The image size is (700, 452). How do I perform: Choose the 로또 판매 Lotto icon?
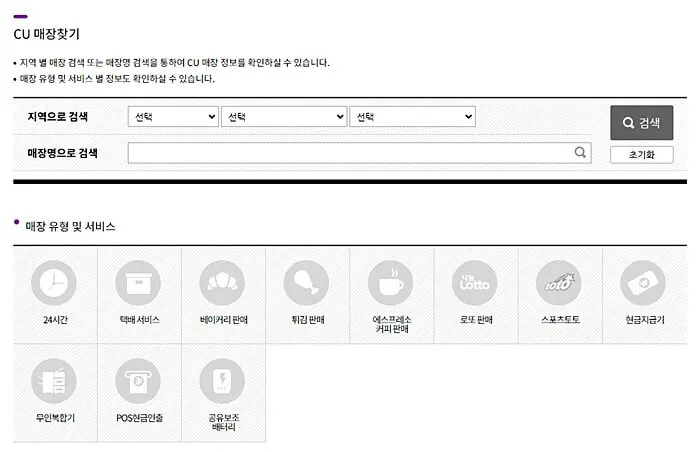pos(475,283)
